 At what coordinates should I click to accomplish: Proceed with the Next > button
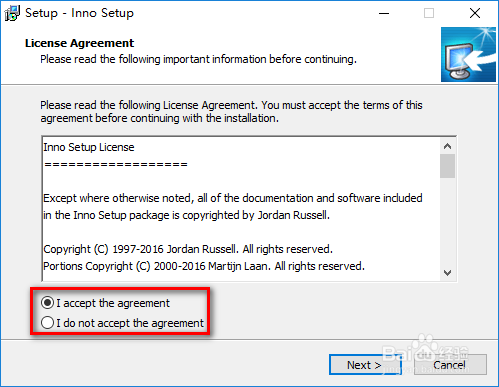click(364, 365)
